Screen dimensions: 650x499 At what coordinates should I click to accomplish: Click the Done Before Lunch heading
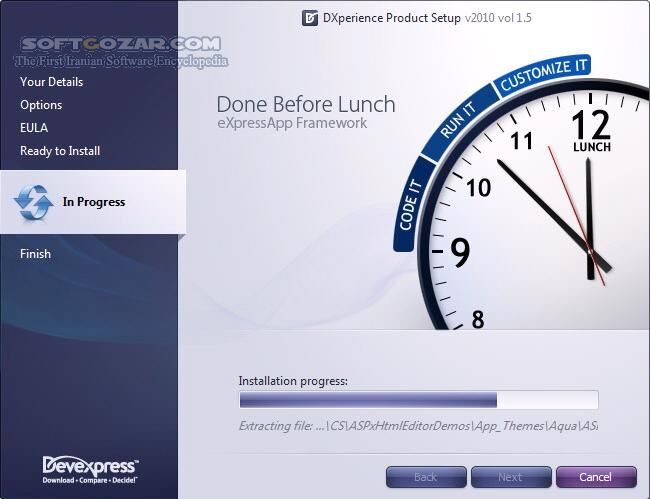[306, 104]
